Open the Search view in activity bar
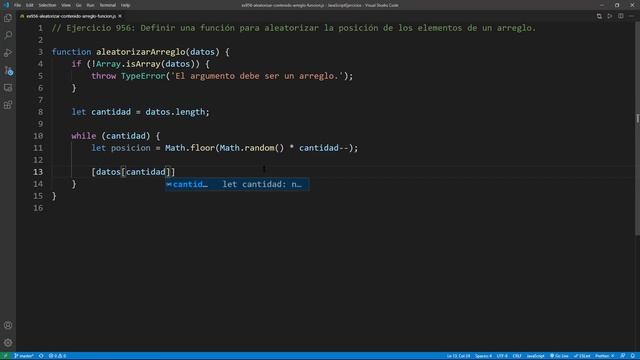The image size is (640, 360). point(8,35)
